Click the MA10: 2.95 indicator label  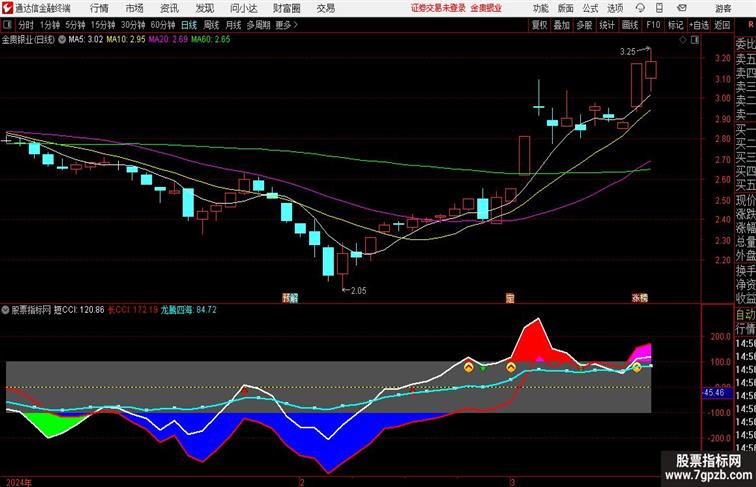coord(126,40)
